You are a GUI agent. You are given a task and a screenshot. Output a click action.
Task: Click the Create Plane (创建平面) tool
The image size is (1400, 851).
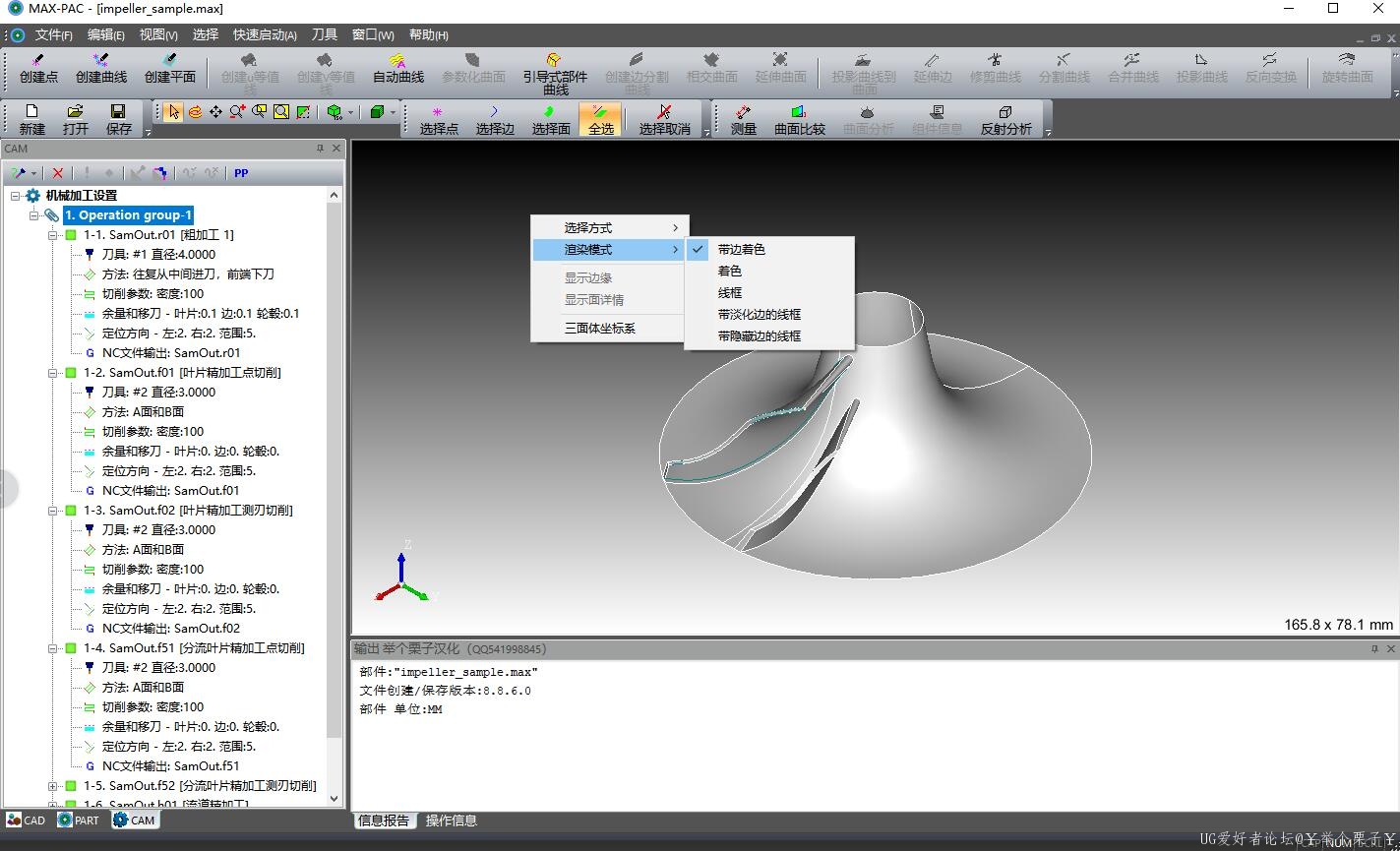point(169,68)
